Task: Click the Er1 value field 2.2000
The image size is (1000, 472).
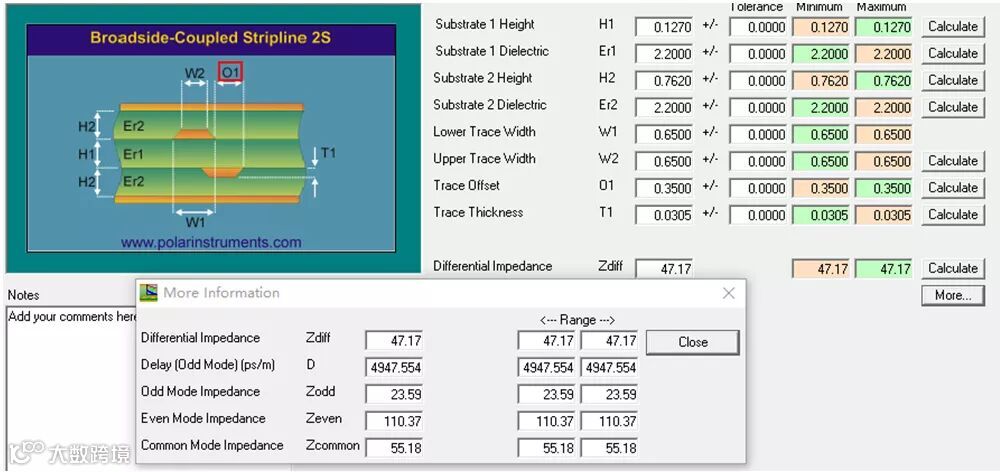Action: coord(664,54)
